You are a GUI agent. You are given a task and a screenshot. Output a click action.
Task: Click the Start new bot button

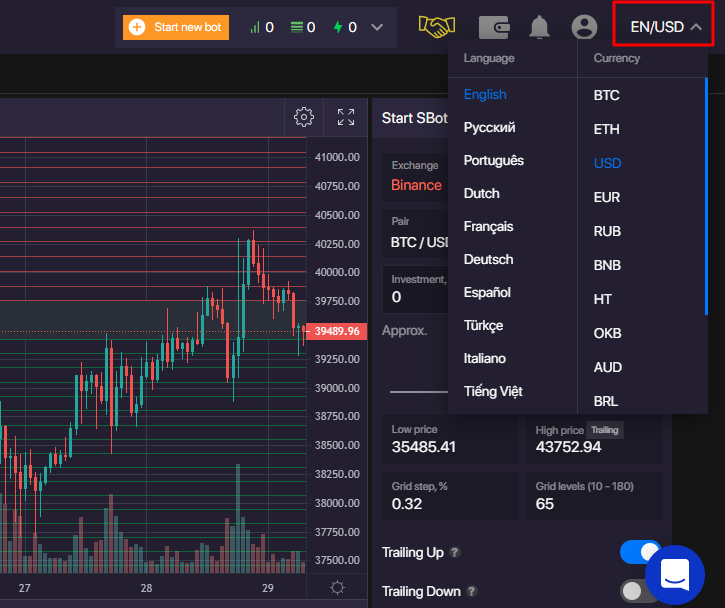(176, 27)
